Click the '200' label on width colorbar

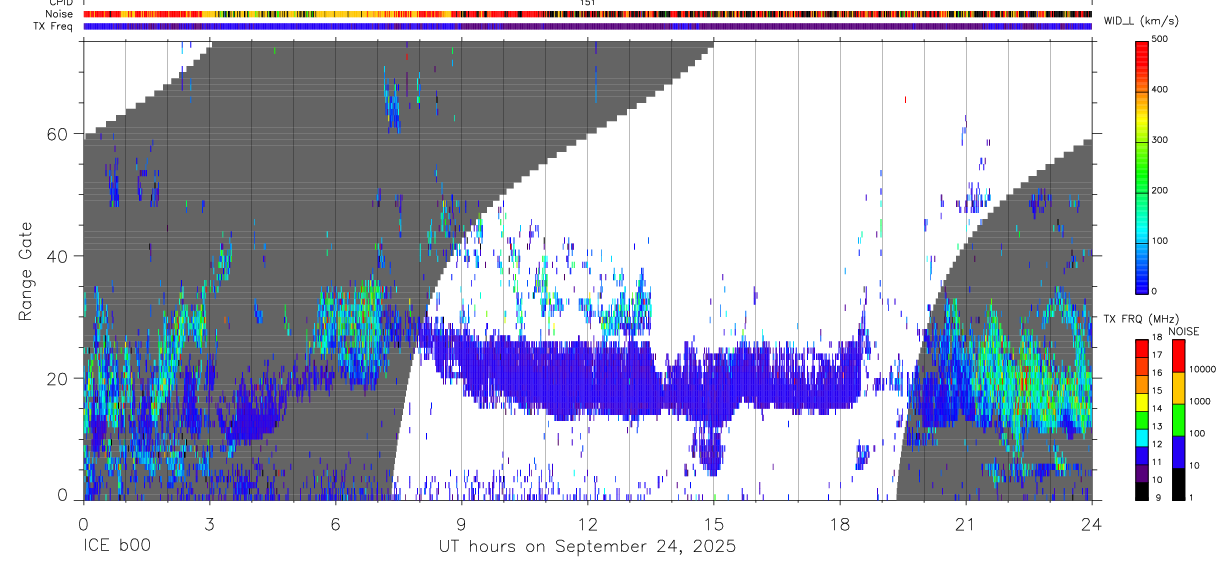point(1162,190)
